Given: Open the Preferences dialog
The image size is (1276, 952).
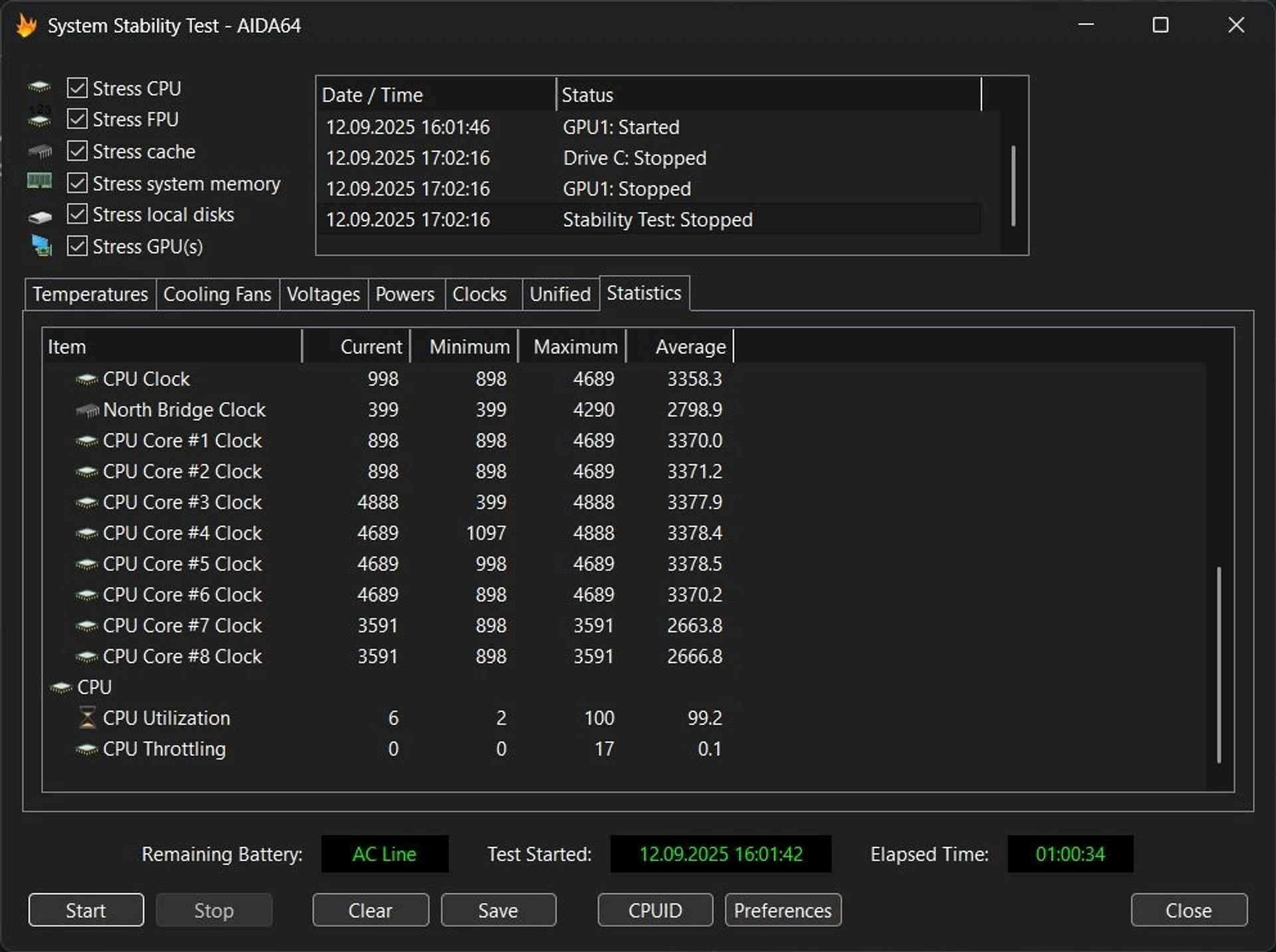Looking at the screenshot, I should 782,910.
